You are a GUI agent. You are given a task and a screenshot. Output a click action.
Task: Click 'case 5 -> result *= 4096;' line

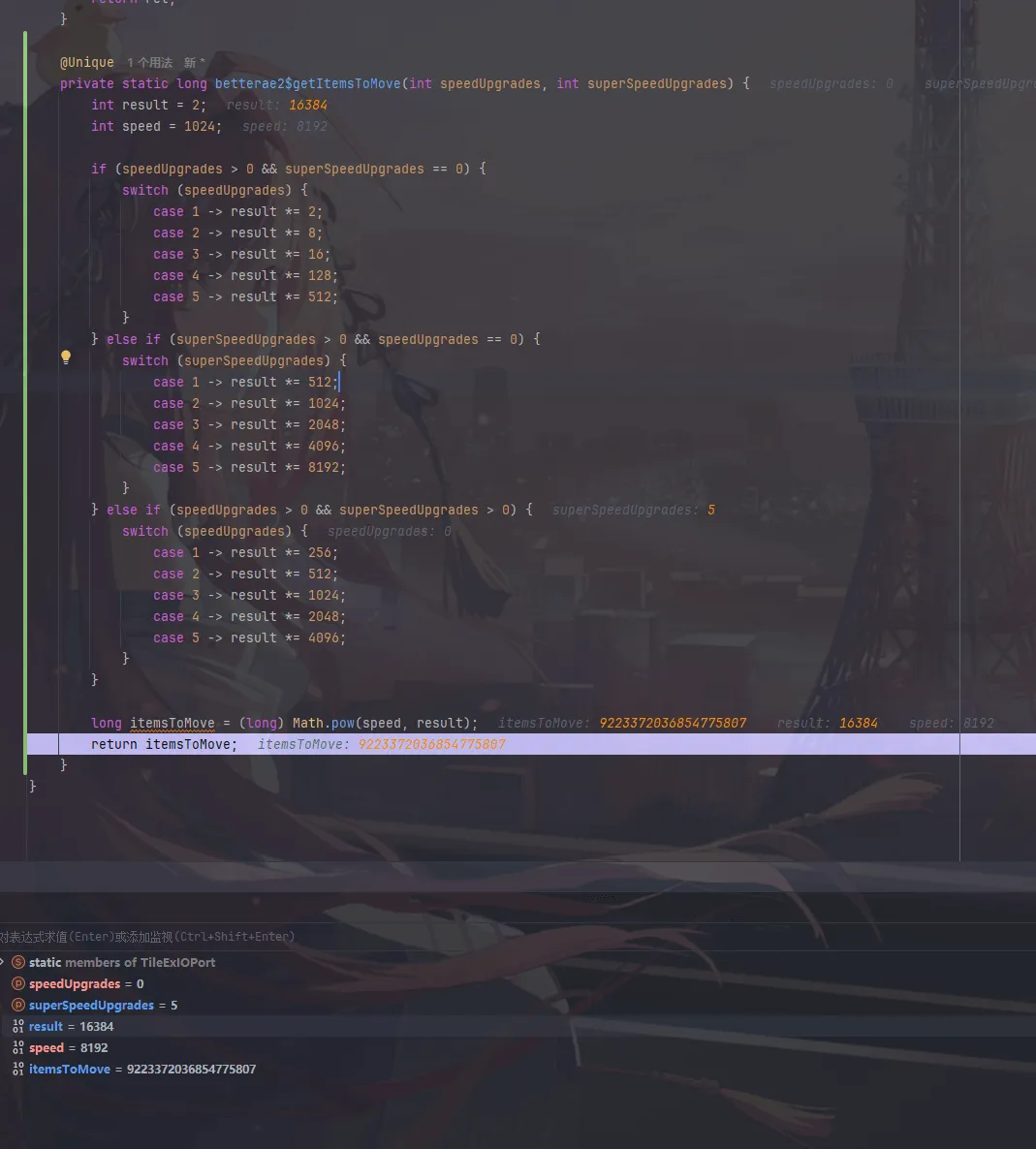[249, 637]
